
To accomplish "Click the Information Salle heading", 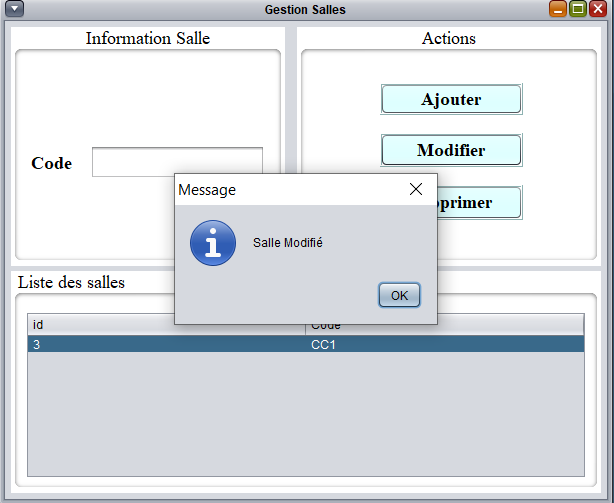I will click(148, 38).
